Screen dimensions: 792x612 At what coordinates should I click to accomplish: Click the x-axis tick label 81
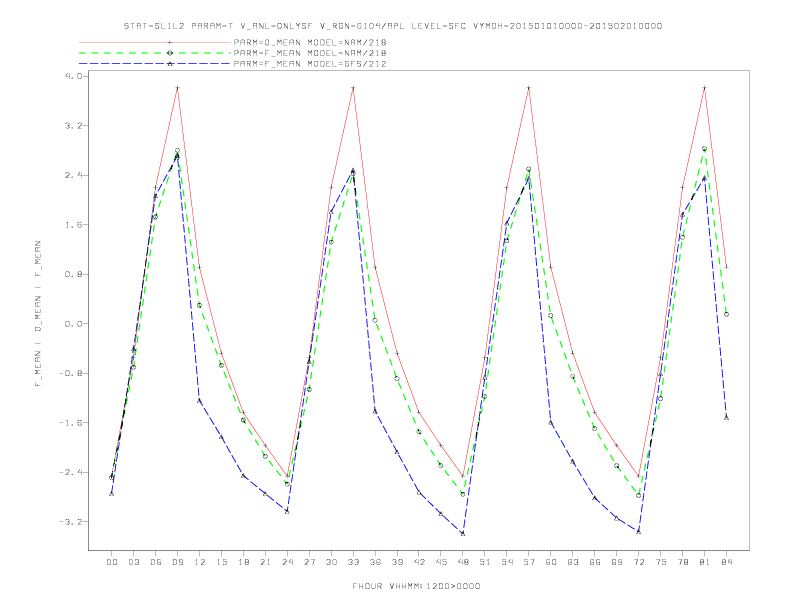tap(705, 562)
